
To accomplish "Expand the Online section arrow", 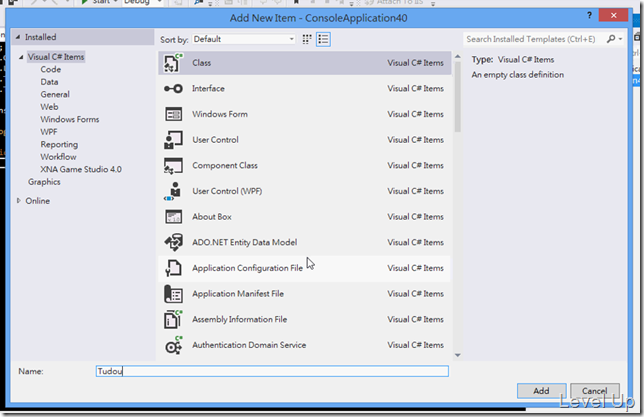I will pos(18,200).
